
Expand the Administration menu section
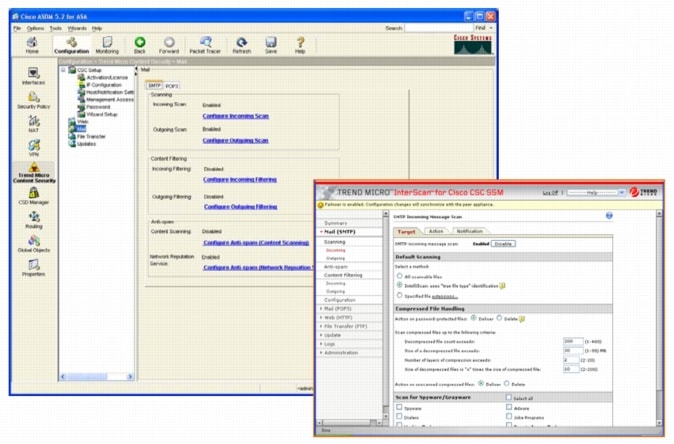point(321,352)
